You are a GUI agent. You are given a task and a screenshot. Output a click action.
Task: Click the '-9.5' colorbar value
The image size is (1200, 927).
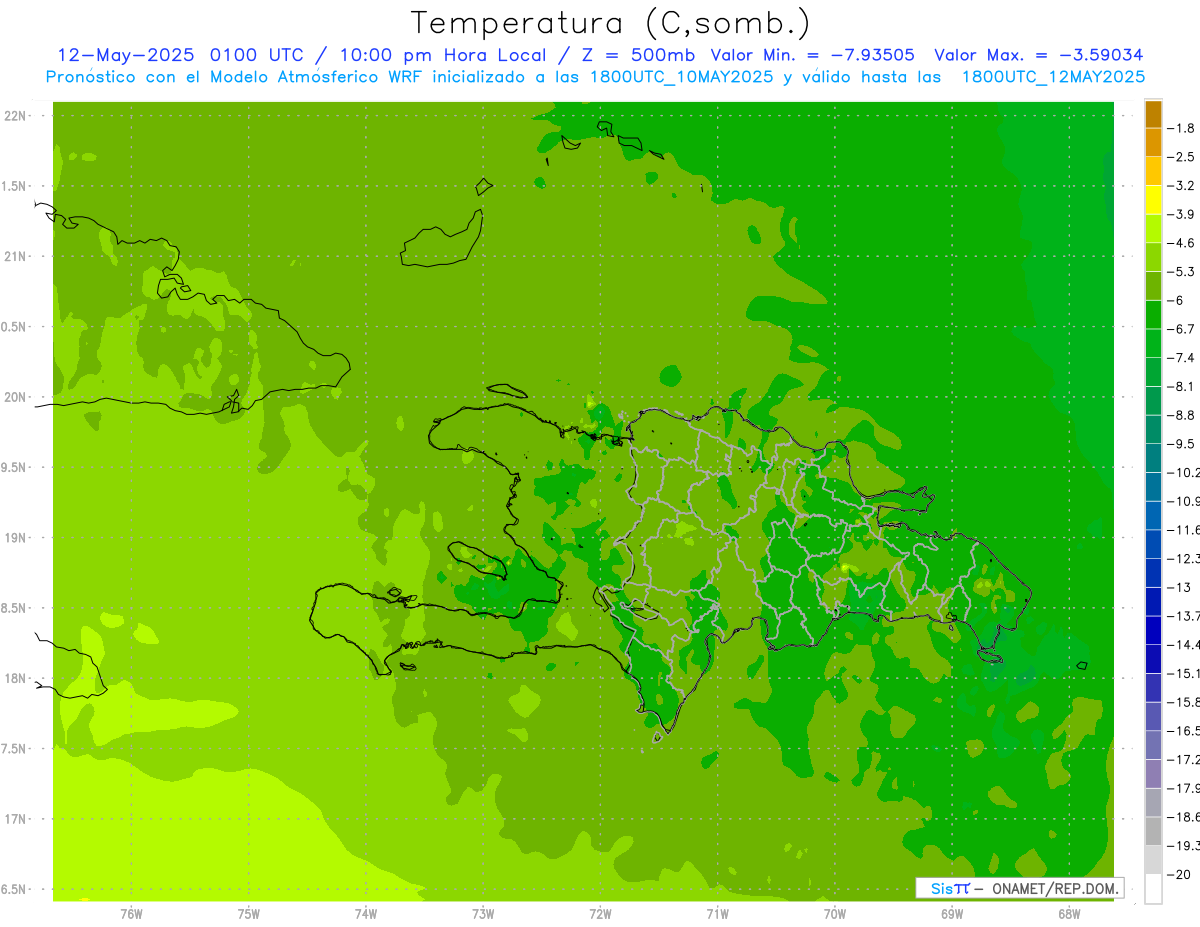pyautogui.click(x=1181, y=443)
